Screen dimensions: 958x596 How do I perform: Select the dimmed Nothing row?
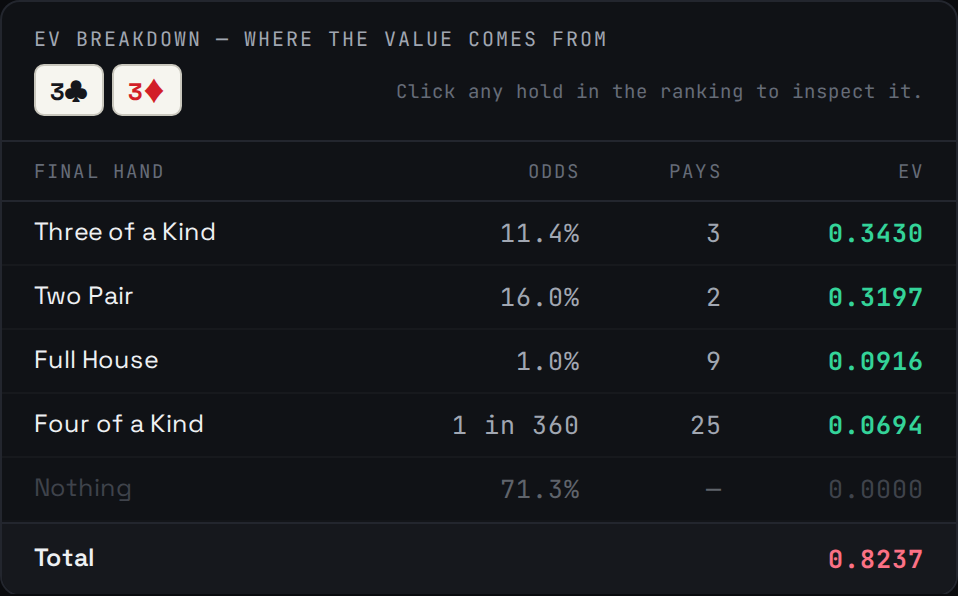click(x=479, y=489)
